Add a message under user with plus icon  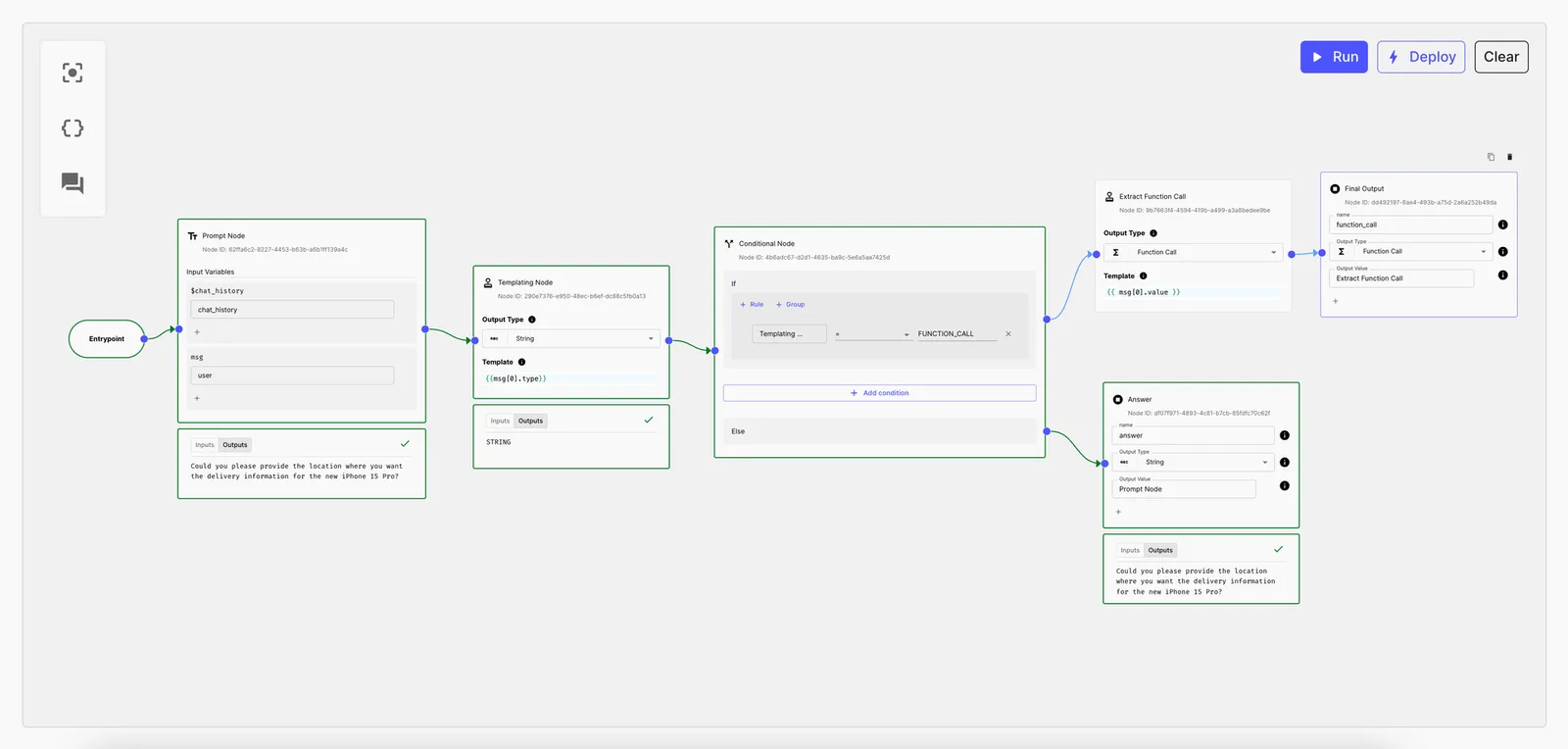click(x=197, y=398)
